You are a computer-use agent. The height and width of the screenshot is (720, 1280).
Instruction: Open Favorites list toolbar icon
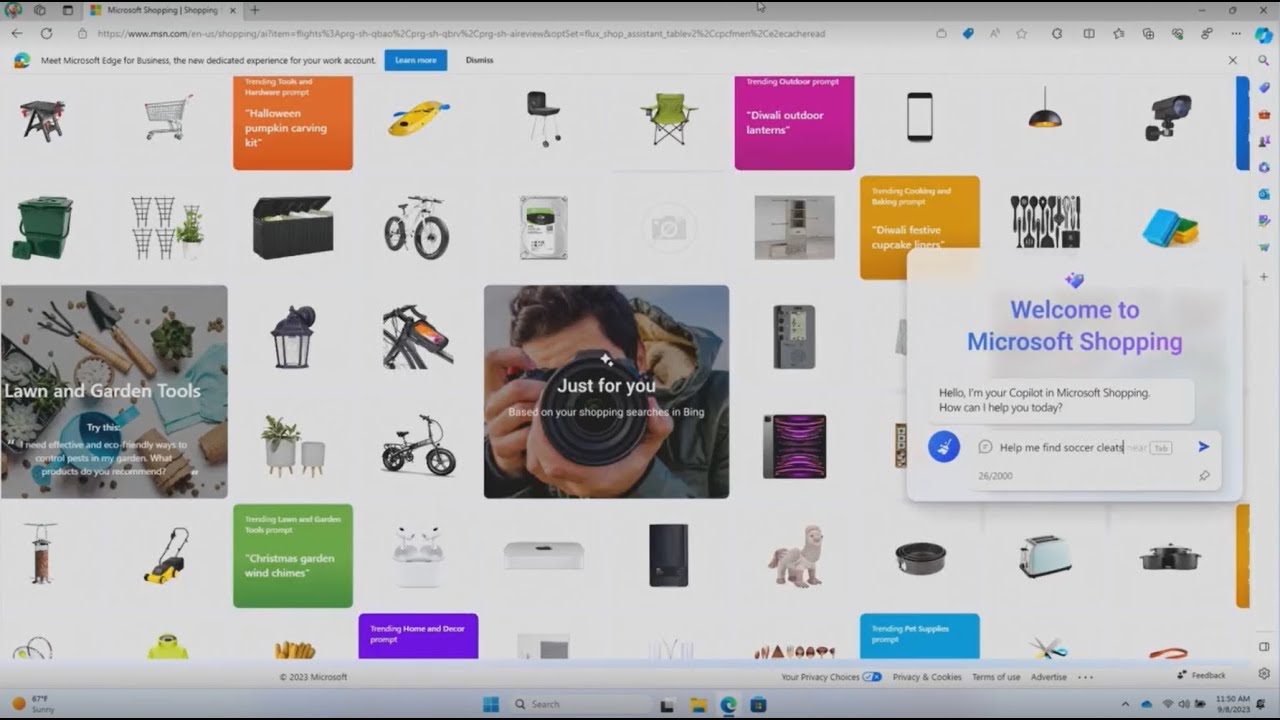1118,33
